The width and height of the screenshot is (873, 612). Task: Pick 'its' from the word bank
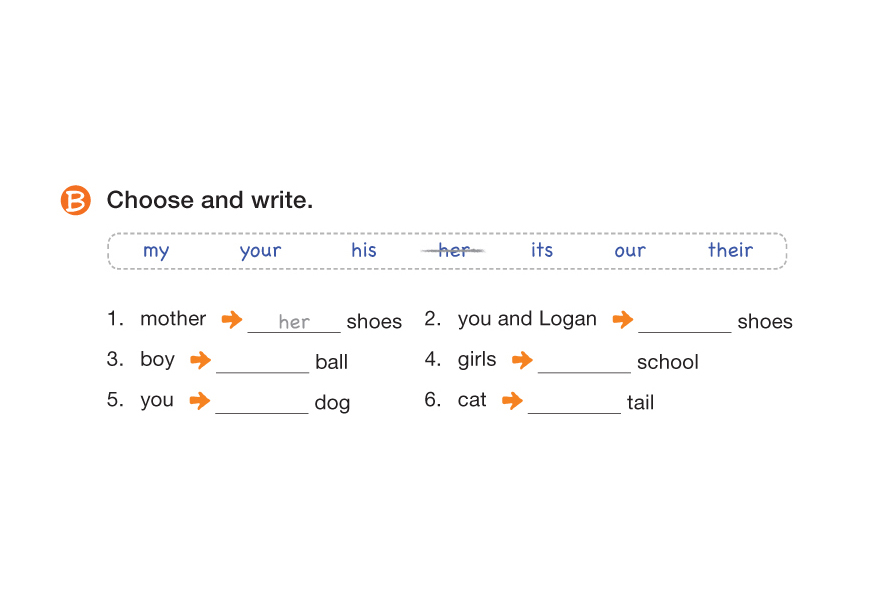(x=542, y=250)
